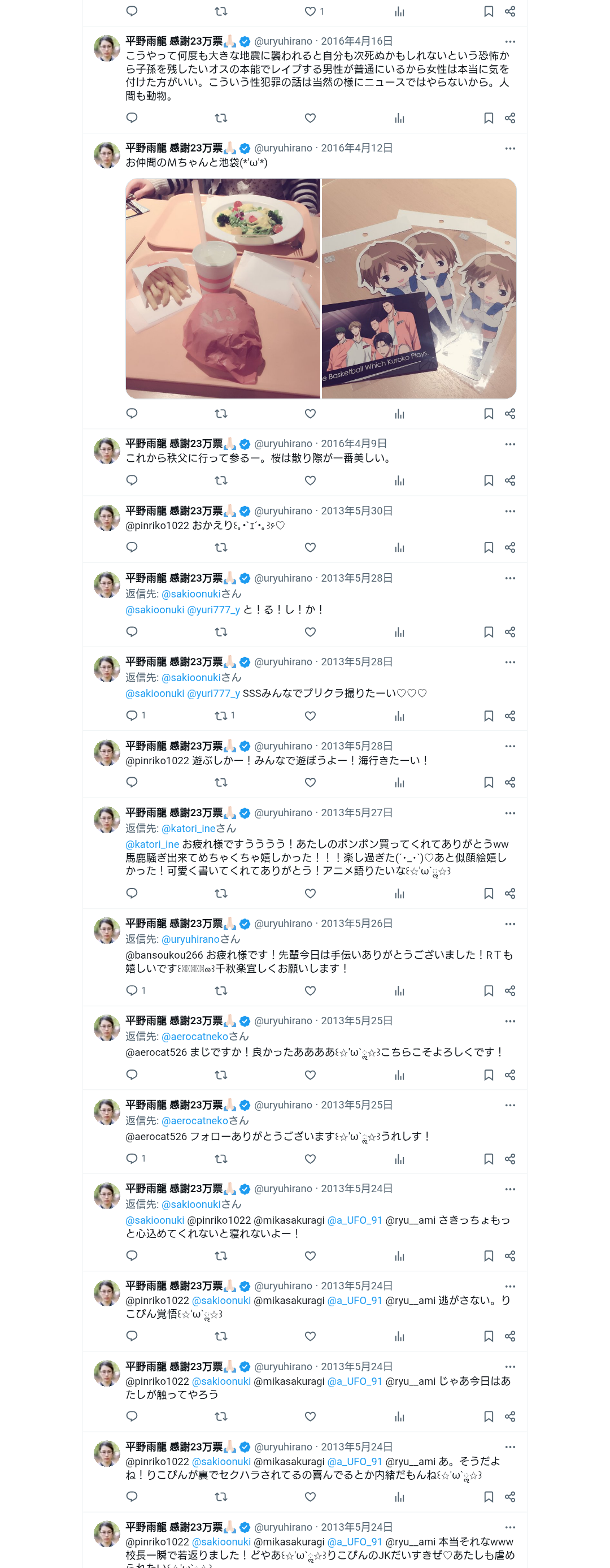Open more options menu on the May 30, 2013 tweet

509,512
